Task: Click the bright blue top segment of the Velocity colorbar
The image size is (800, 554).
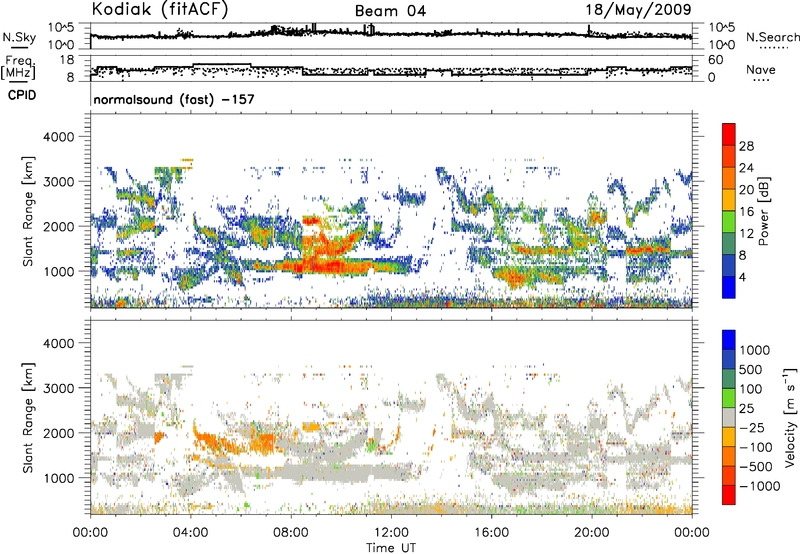Action: coord(729,340)
